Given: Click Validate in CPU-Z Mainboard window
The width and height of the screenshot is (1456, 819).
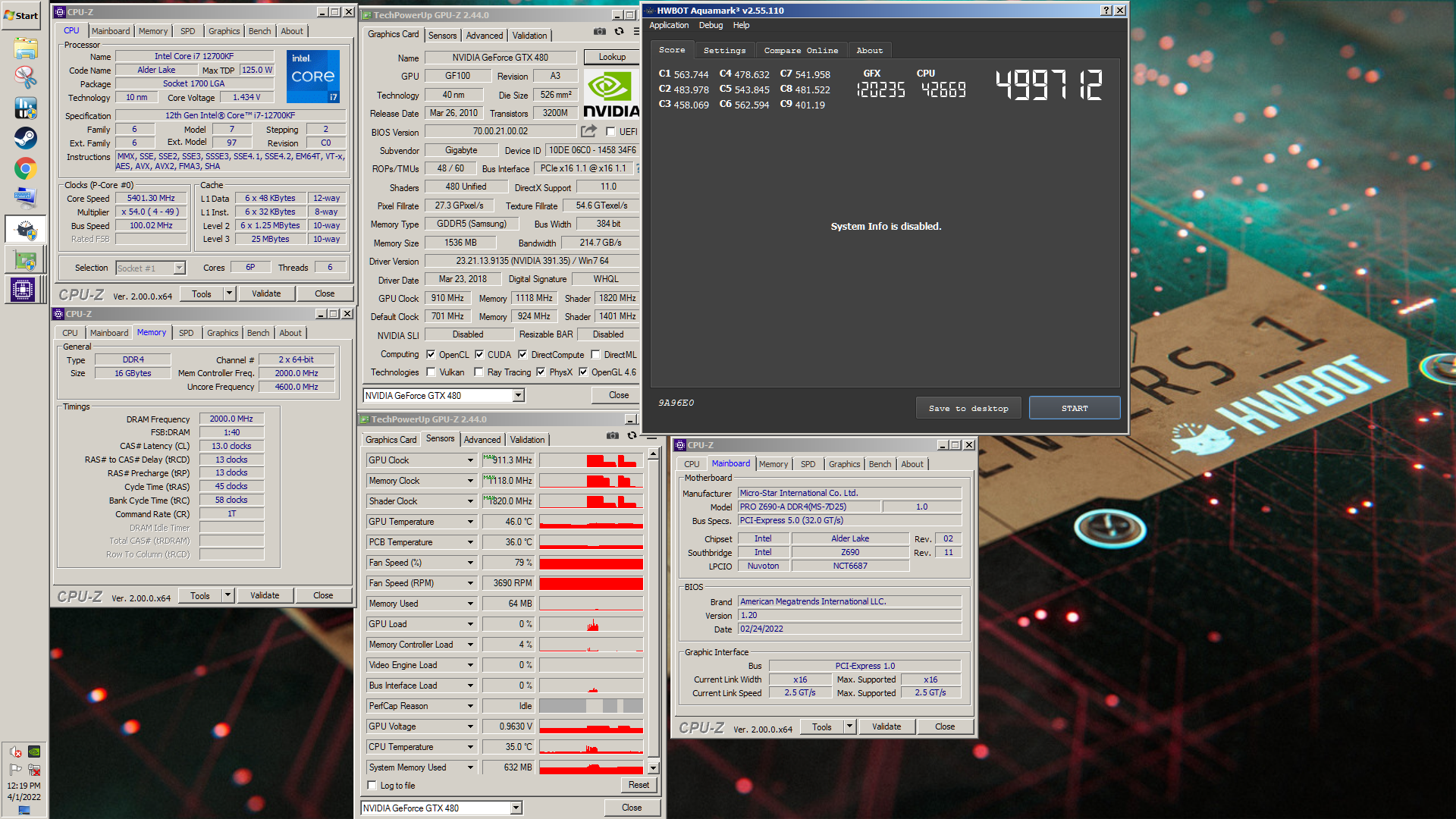Looking at the screenshot, I should click(x=886, y=726).
